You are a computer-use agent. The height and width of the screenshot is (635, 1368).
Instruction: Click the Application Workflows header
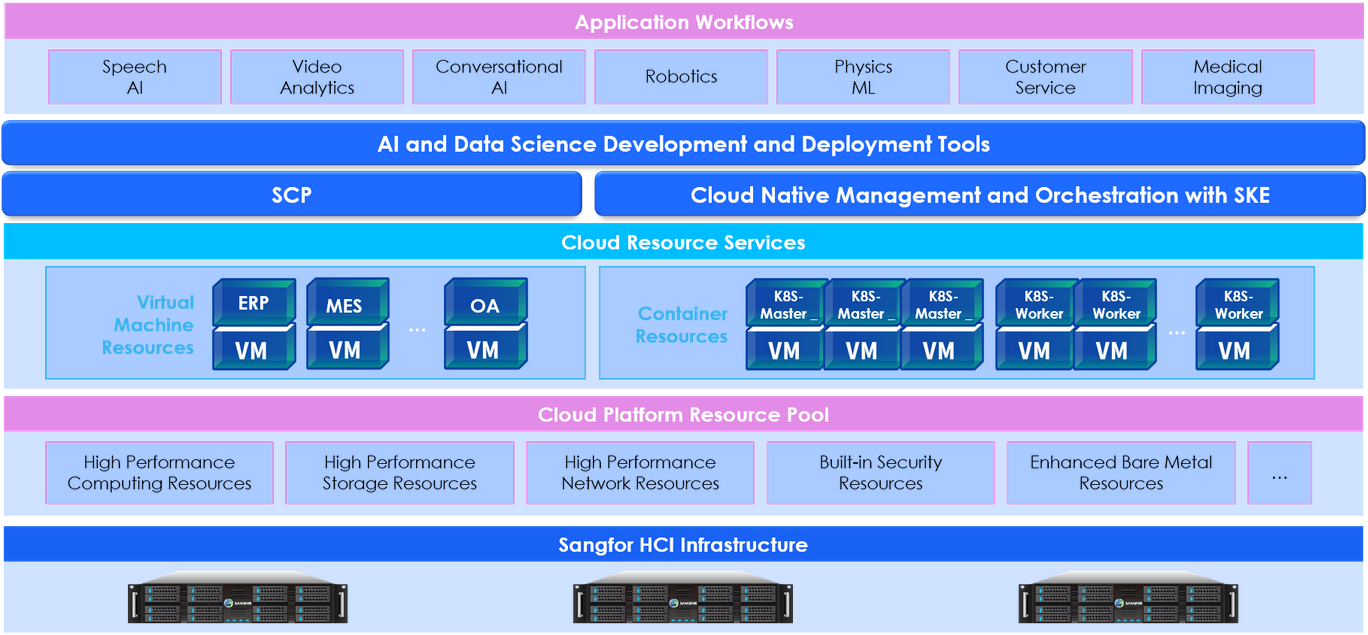click(x=684, y=22)
